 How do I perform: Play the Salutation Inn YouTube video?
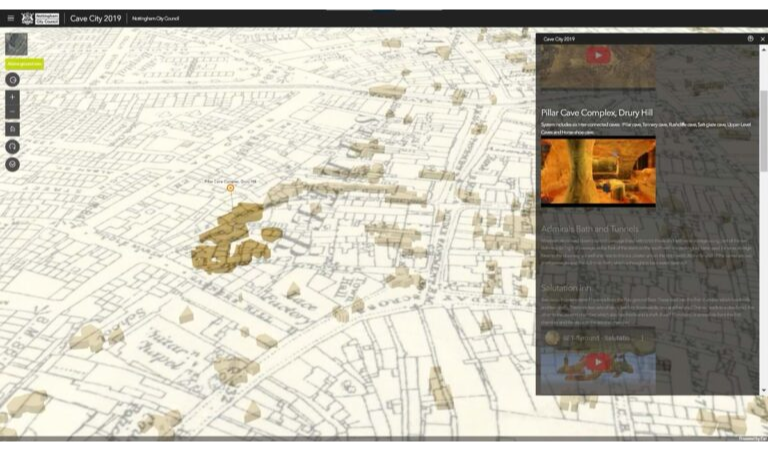pos(598,362)
